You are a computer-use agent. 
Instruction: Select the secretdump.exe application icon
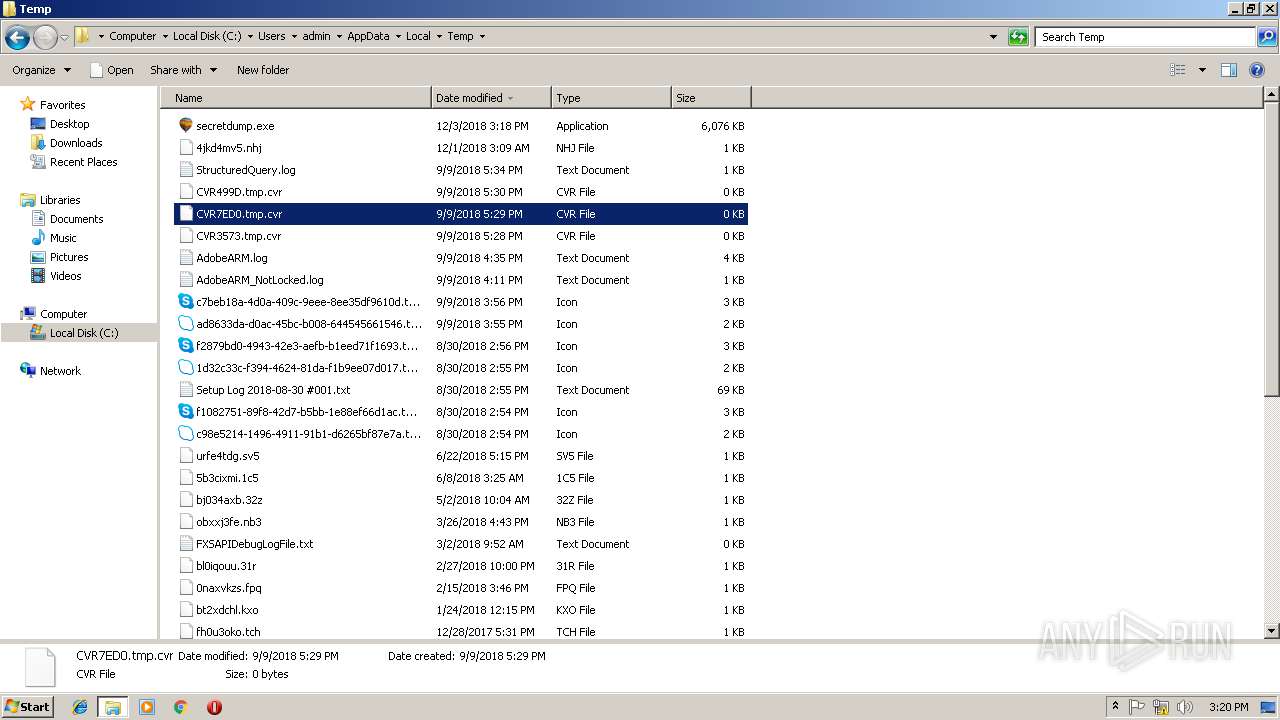185,126
